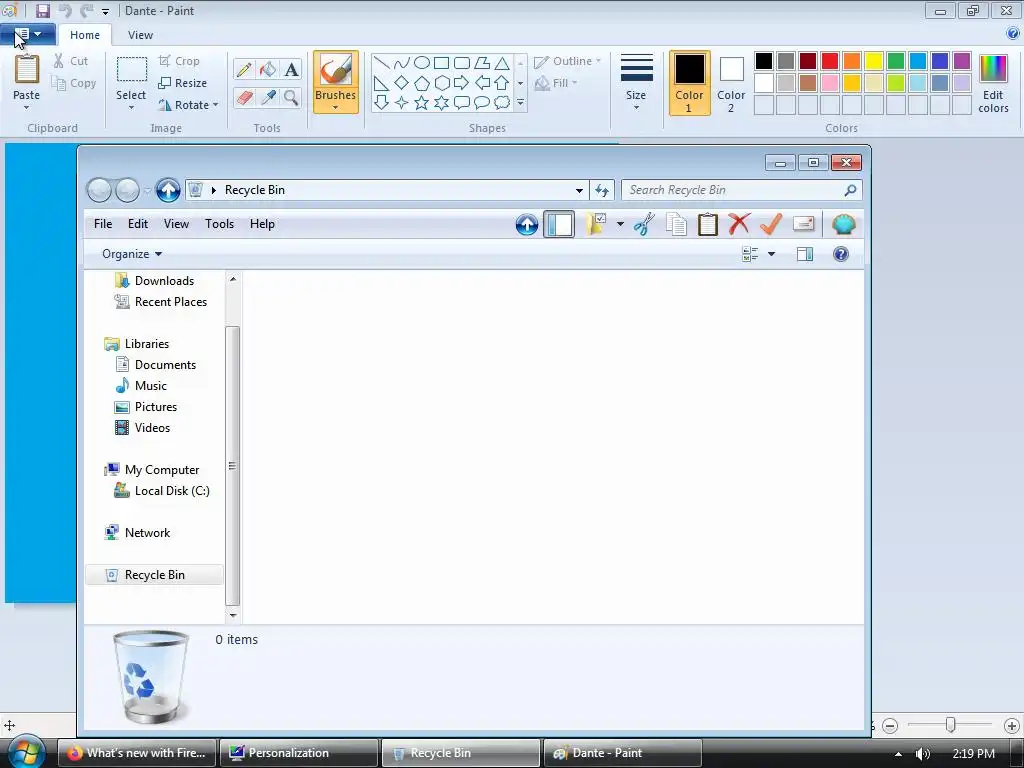Image resolution: width=1024 pixels, height=768 pixels.
Task: Click the teal shell icon in Recycle Bin toolbar
Action: [x=844, y=224]
